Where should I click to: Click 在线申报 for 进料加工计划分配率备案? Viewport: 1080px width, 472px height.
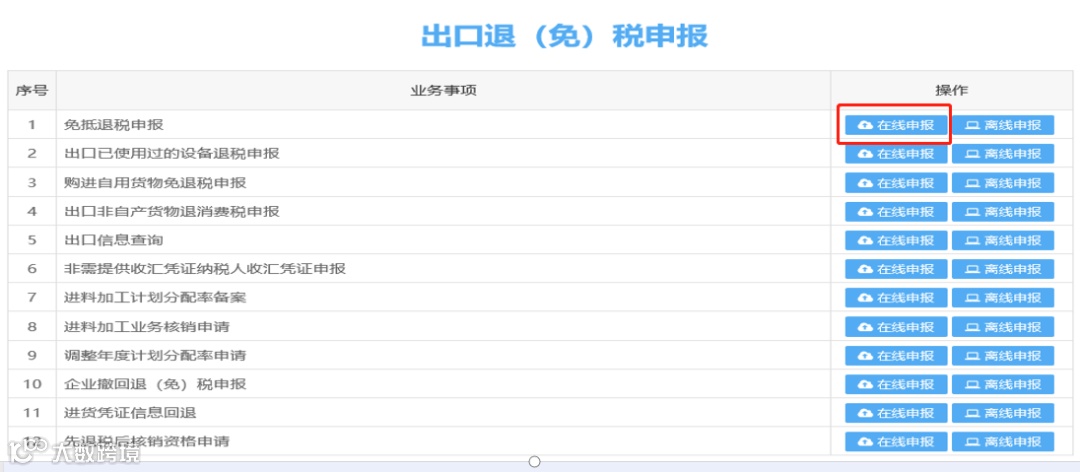tap(896, 298)
